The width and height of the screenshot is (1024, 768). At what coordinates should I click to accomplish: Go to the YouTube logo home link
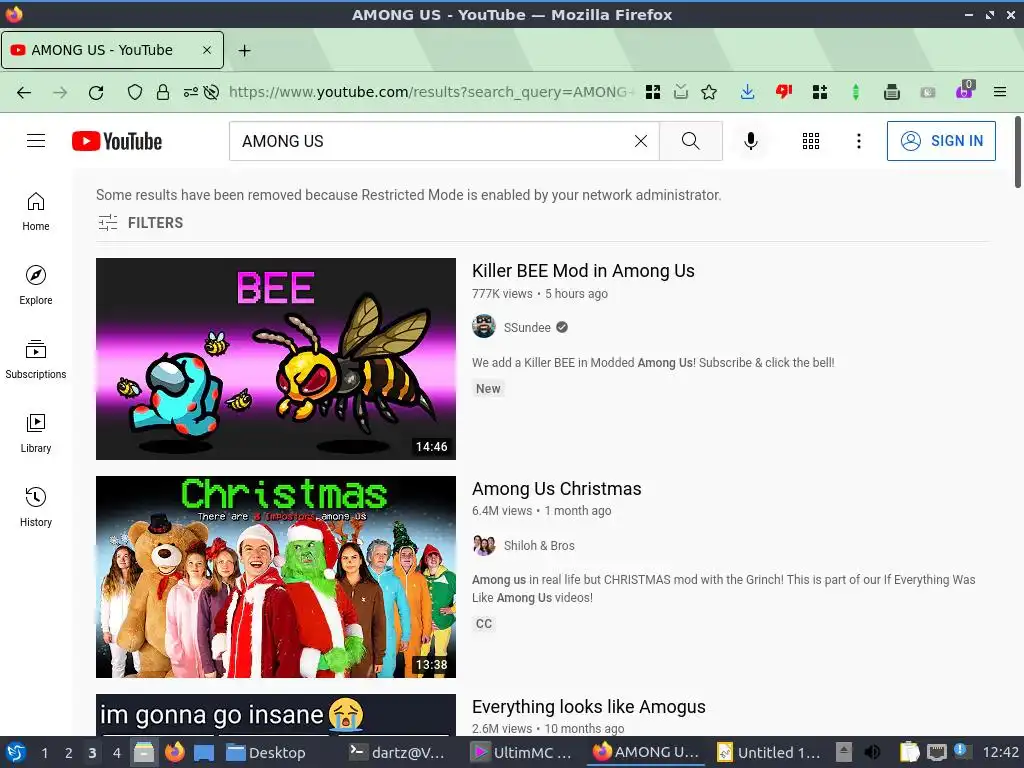pyautogui.click(x=117, y=141)
